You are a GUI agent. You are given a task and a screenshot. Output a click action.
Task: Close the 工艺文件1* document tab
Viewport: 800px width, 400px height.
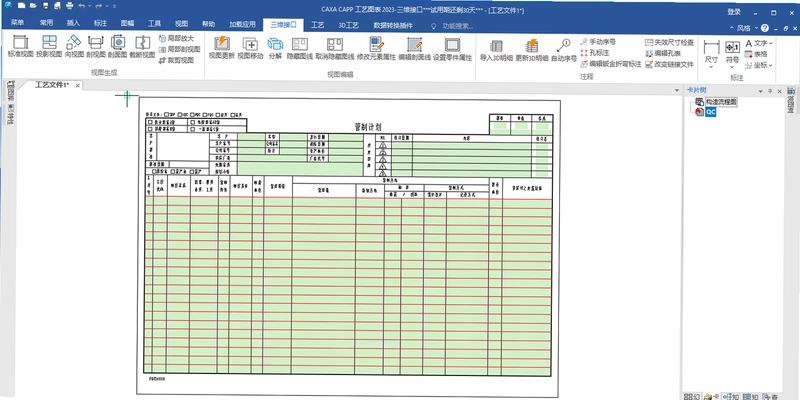78,86
